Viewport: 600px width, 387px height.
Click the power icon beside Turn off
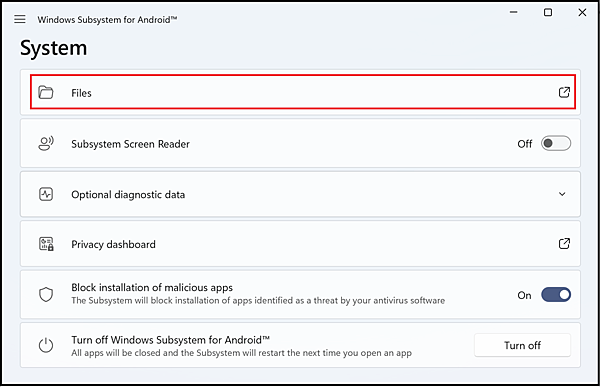[46, 345]
